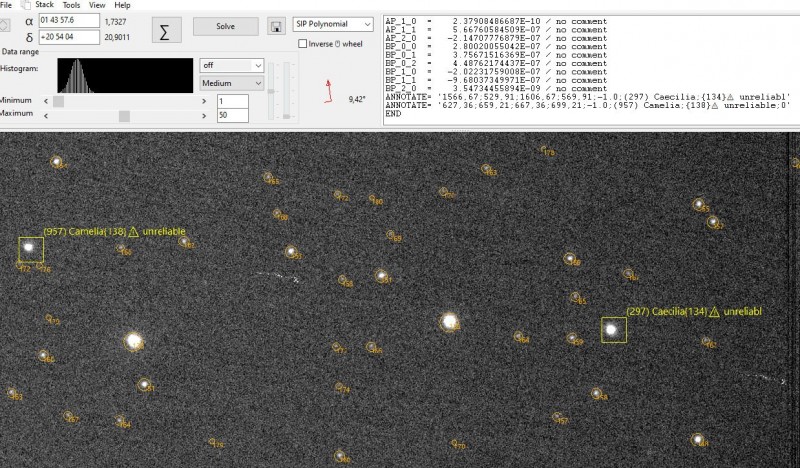The image size is (800, 468).
Task: Click the right arrow of Maximum scrollbar
Action: click(204, 116)
